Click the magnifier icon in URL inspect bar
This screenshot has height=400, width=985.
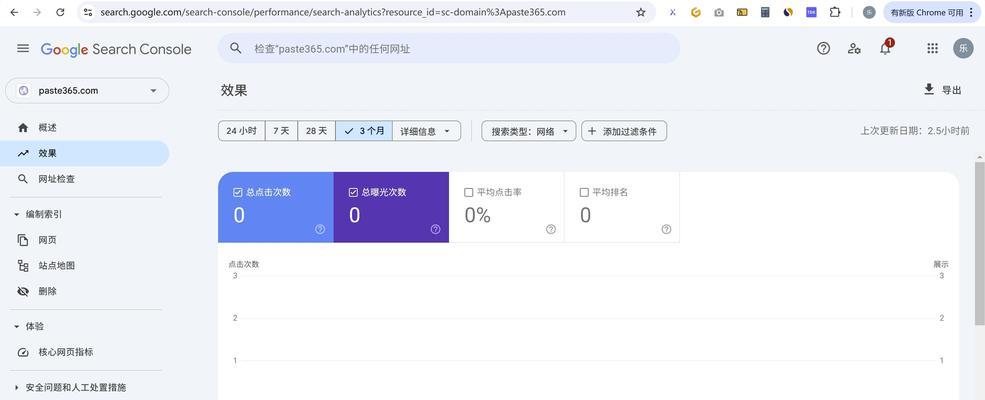pyautogui.click(x=236, y=48)
